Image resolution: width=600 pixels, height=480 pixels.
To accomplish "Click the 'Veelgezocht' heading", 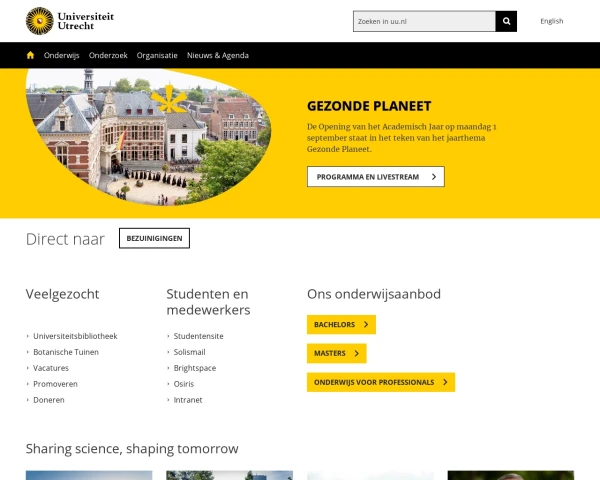I will 62,294.
